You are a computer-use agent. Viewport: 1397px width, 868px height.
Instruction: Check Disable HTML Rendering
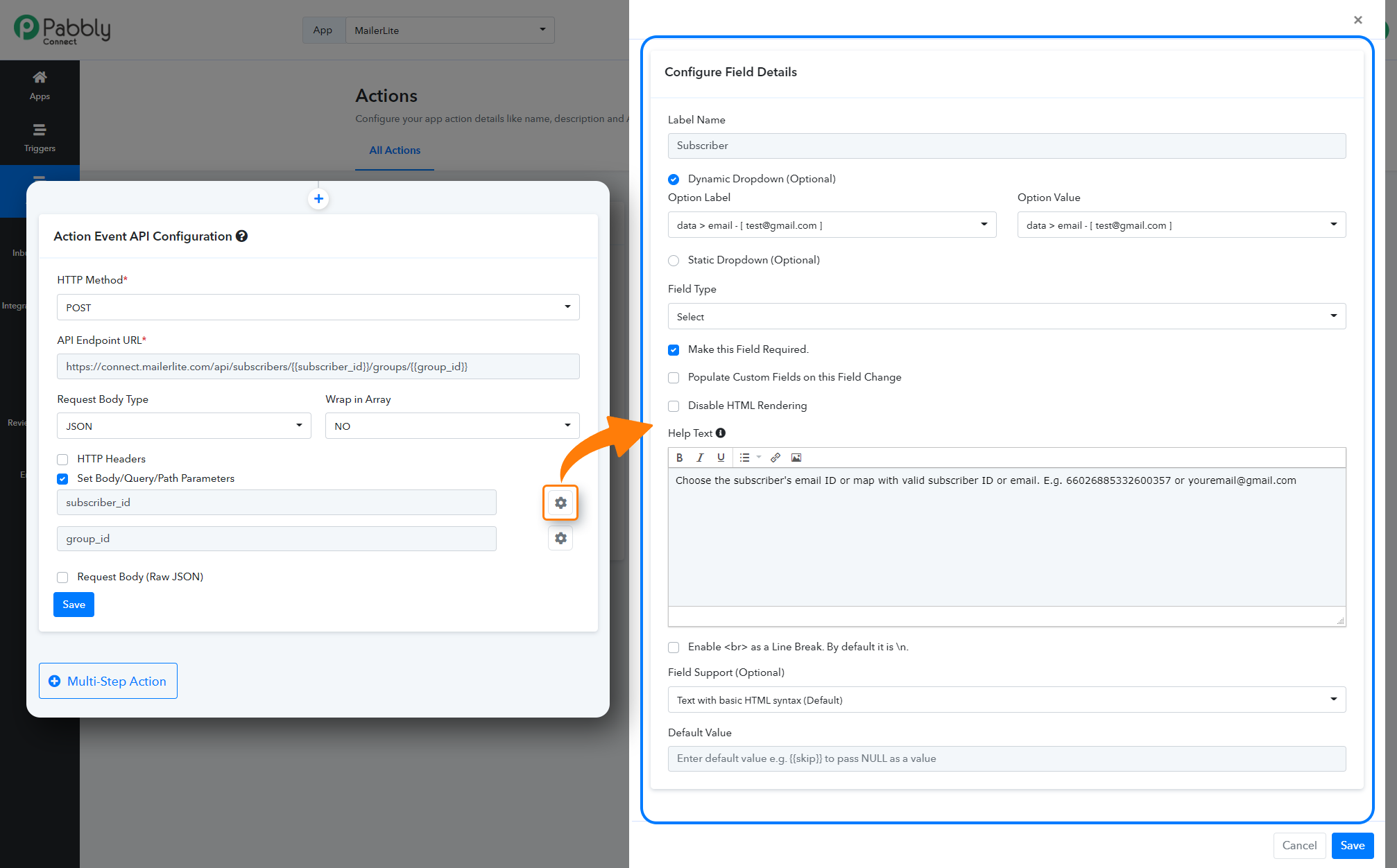pyautogui.click(x=674, y=406)
